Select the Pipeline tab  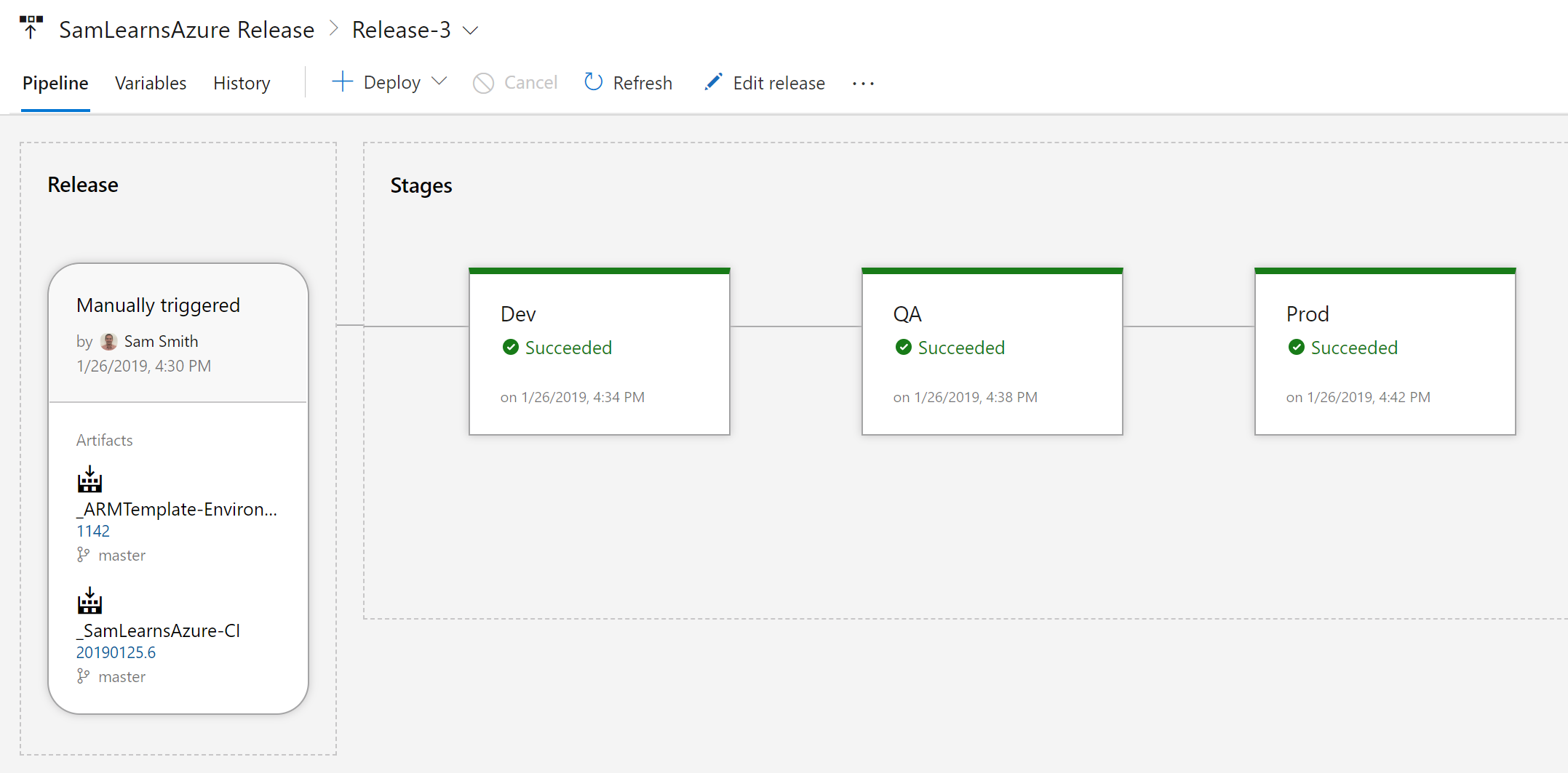tap(55, 84)
